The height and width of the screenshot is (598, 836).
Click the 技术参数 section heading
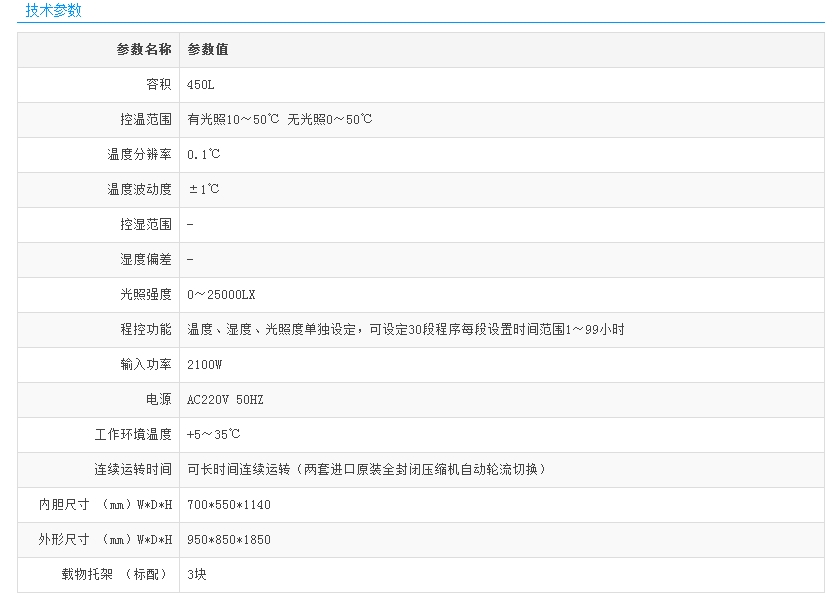point(53,11)
